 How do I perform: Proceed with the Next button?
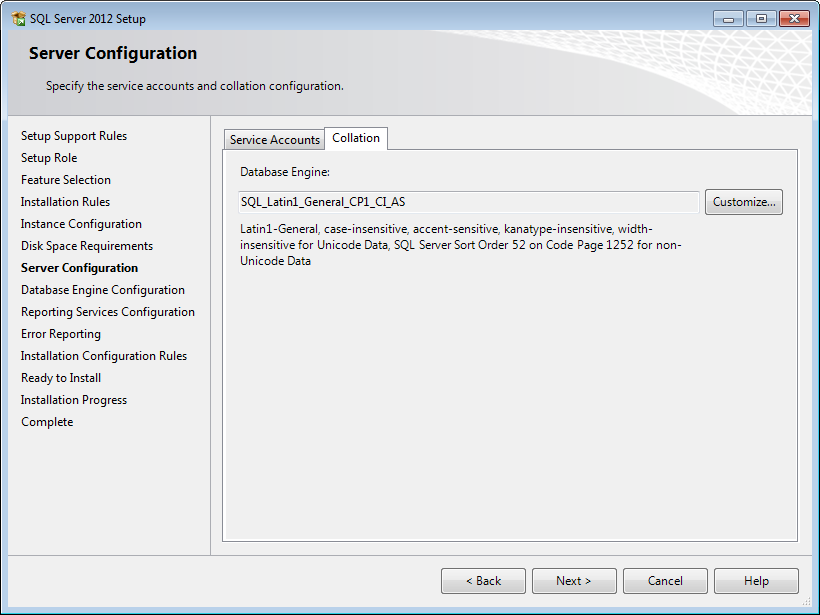[x=574, y=581]
